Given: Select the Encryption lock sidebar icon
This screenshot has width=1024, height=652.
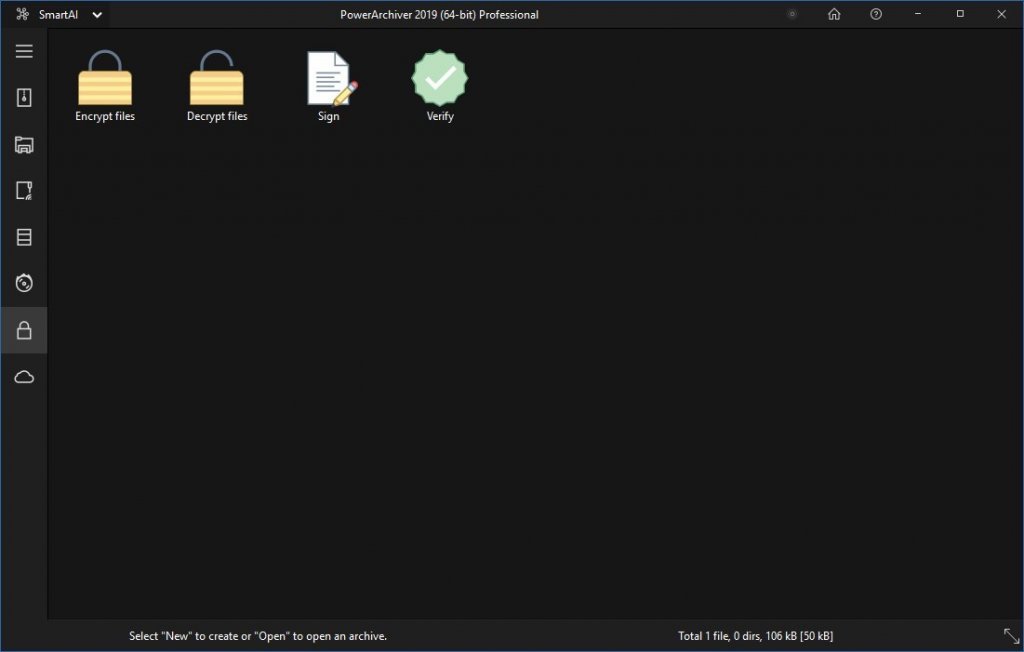Looking at the screenshot, I should coord(24,330).
